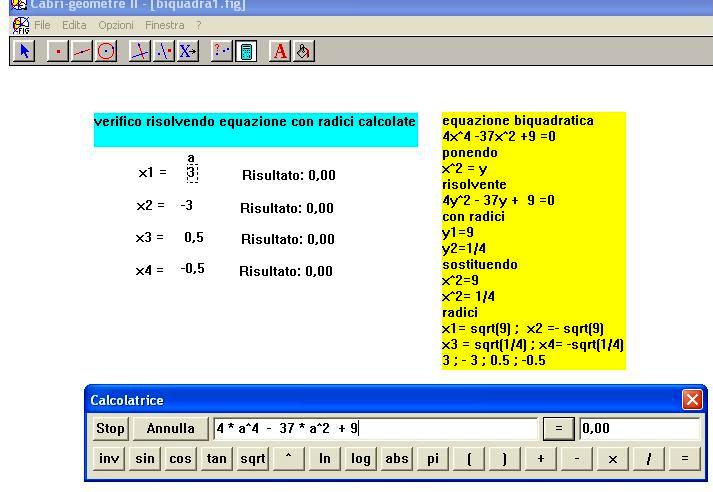Click the ln calculator key
The width and height of the screenshot is (713, 492).
tap(325, 458)
